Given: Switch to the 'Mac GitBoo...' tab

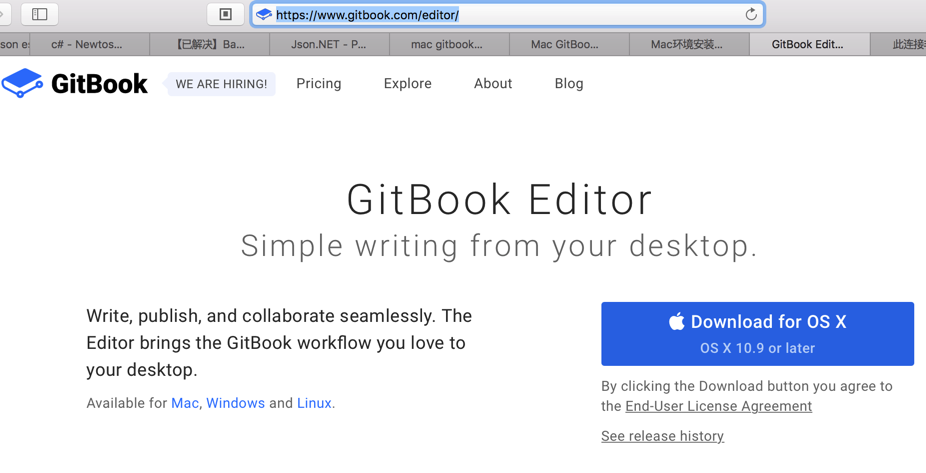Looking at the screenshot, I should point(565,44).
